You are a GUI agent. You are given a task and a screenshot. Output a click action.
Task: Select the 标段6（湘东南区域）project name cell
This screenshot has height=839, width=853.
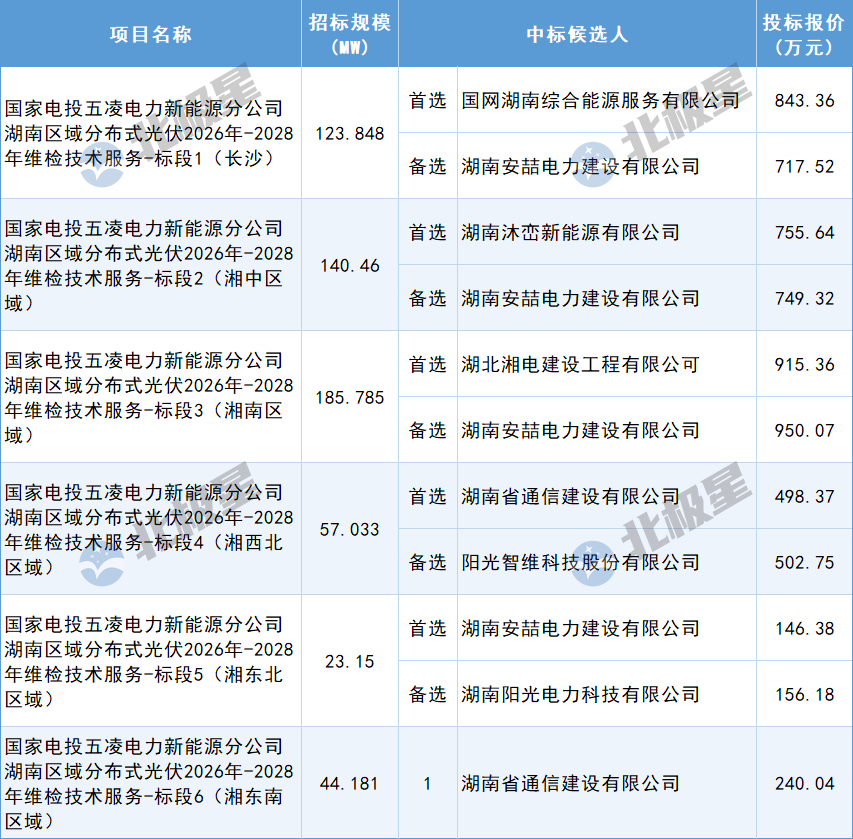coord(151,783)
